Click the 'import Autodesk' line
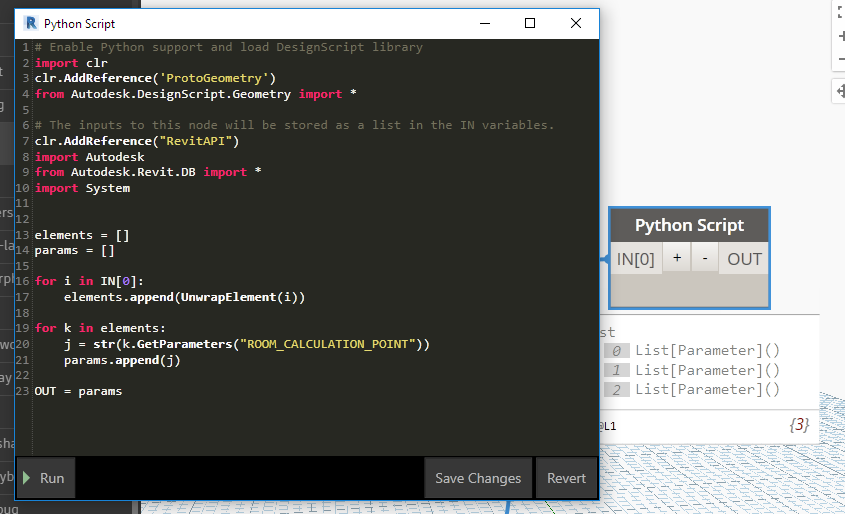This screenshot has width=845, height=514. [x=89, y=157]
